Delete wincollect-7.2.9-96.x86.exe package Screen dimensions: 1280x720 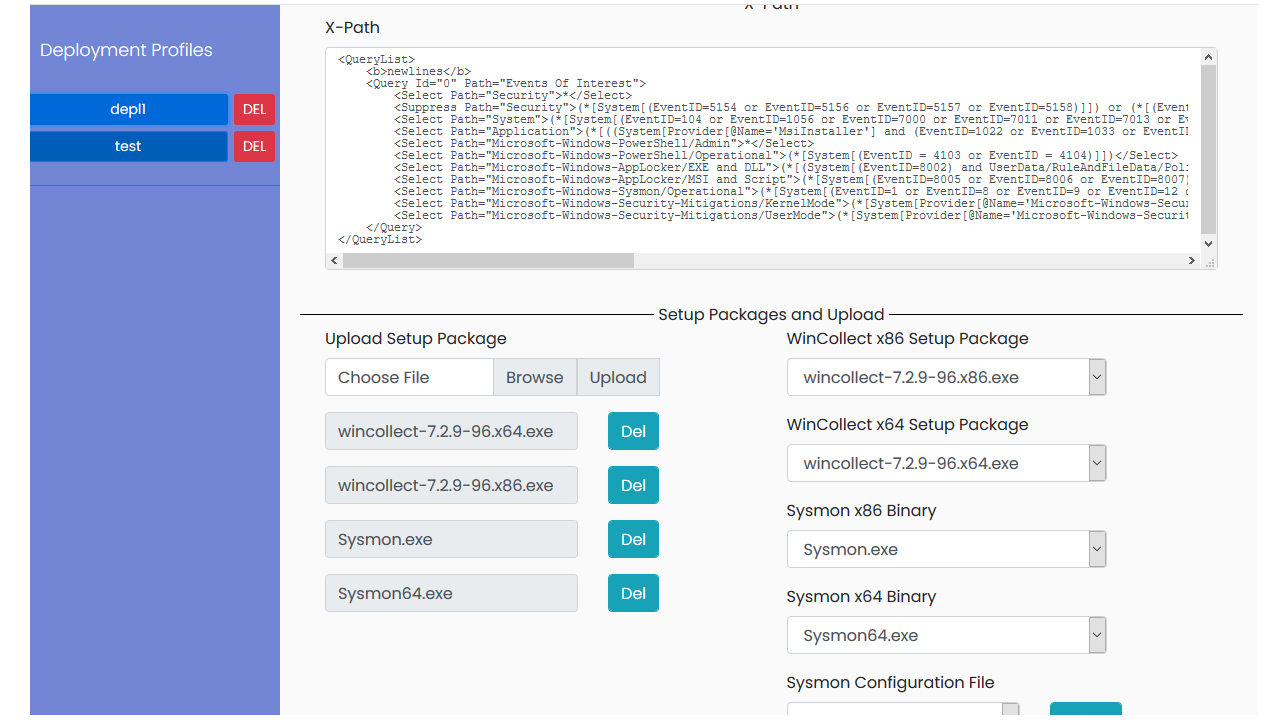click(633, 485)
